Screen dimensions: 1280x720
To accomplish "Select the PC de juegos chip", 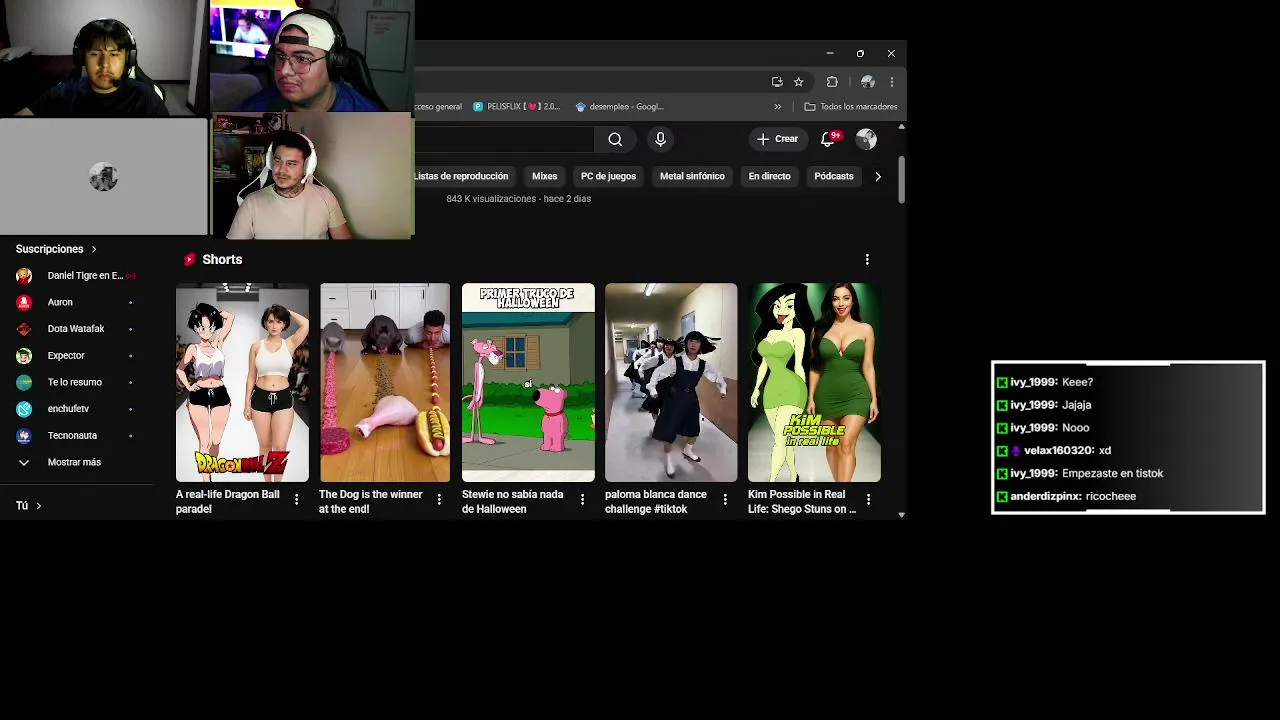I will [x=608, y=176].
